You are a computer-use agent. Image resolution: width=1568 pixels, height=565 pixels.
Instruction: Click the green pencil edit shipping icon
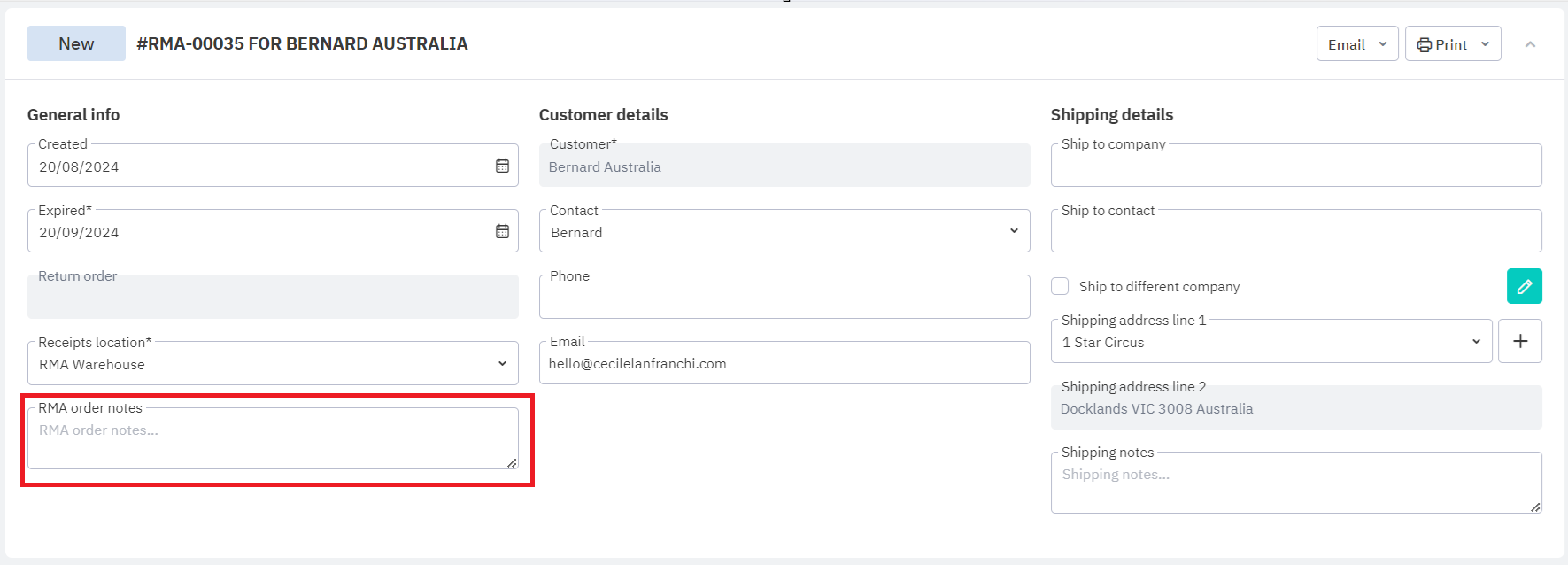pos(1524,286)
